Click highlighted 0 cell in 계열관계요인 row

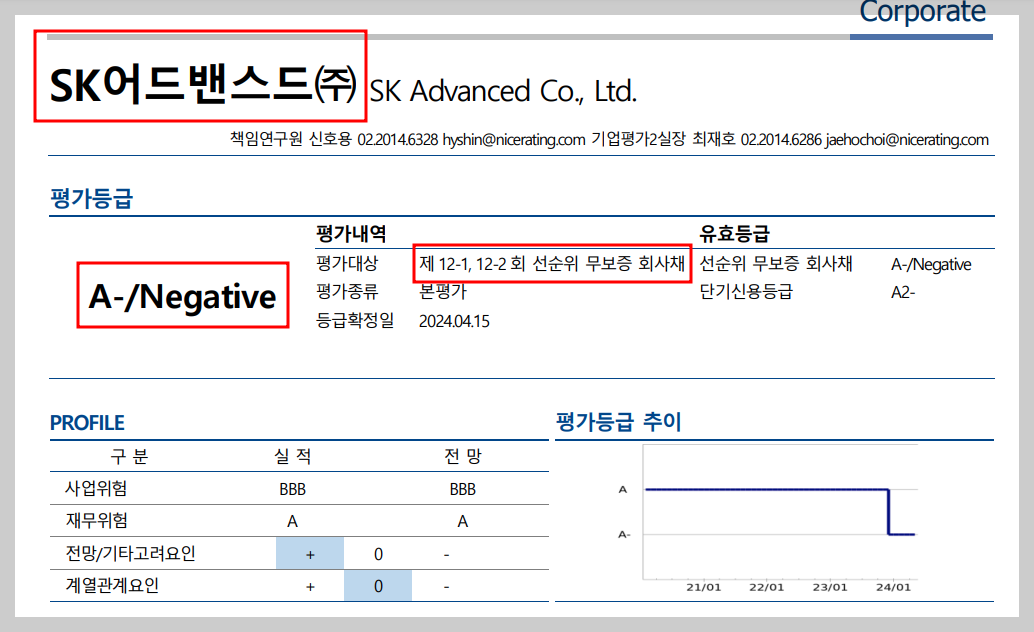378,586
